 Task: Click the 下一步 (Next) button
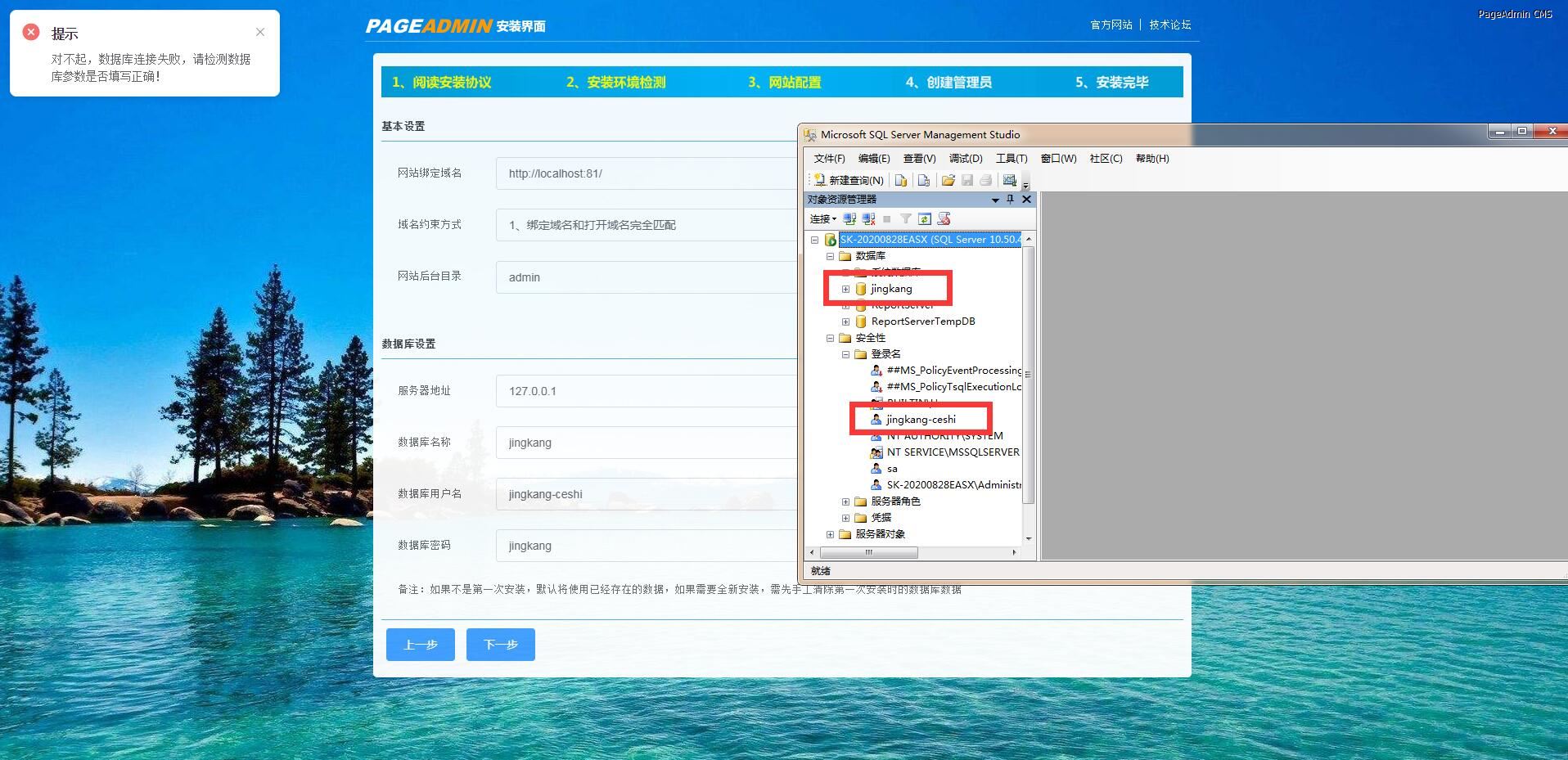[x=501, y=645]
